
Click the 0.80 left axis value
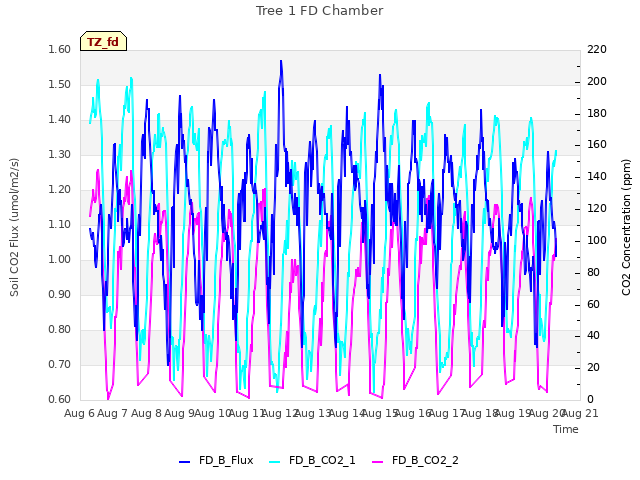(60, 329)
